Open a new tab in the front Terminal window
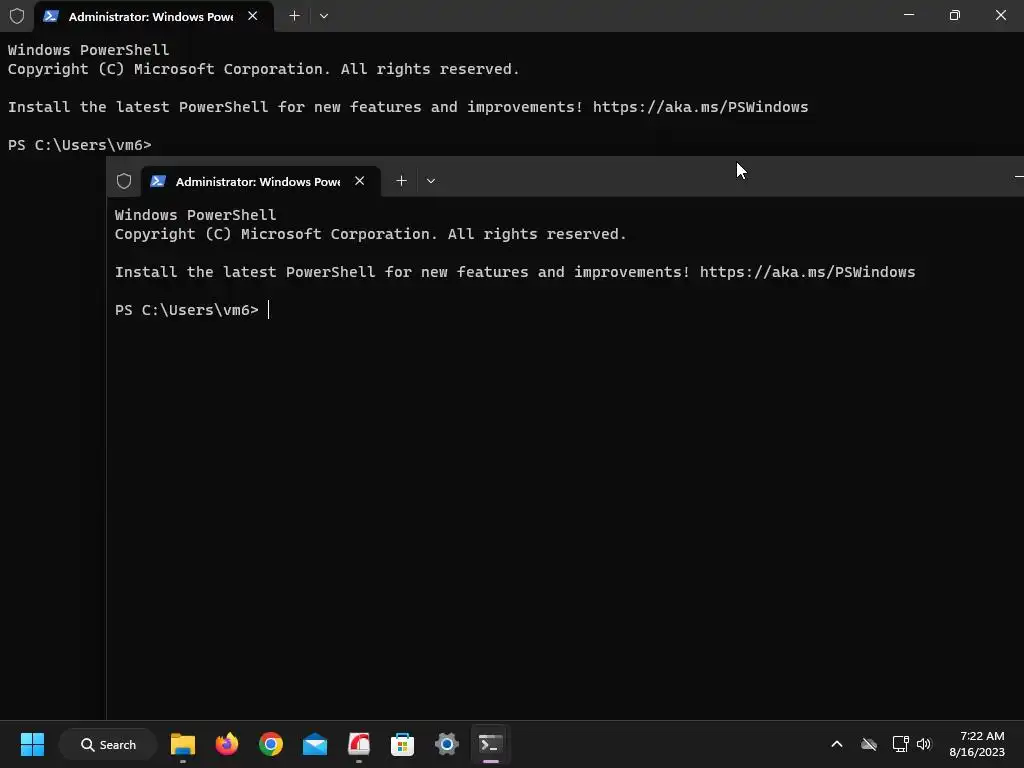Image resolution: width=1024 pixels, height=768 pixels. [x=402, y=181]
